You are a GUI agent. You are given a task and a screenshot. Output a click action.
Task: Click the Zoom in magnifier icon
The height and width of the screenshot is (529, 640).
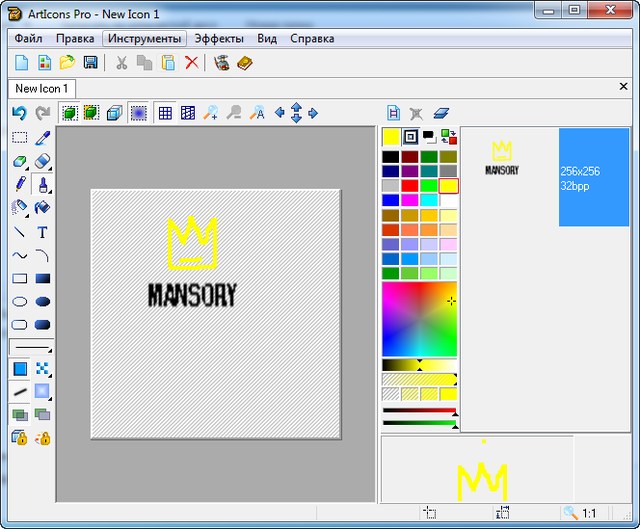[x=211, y=113]
